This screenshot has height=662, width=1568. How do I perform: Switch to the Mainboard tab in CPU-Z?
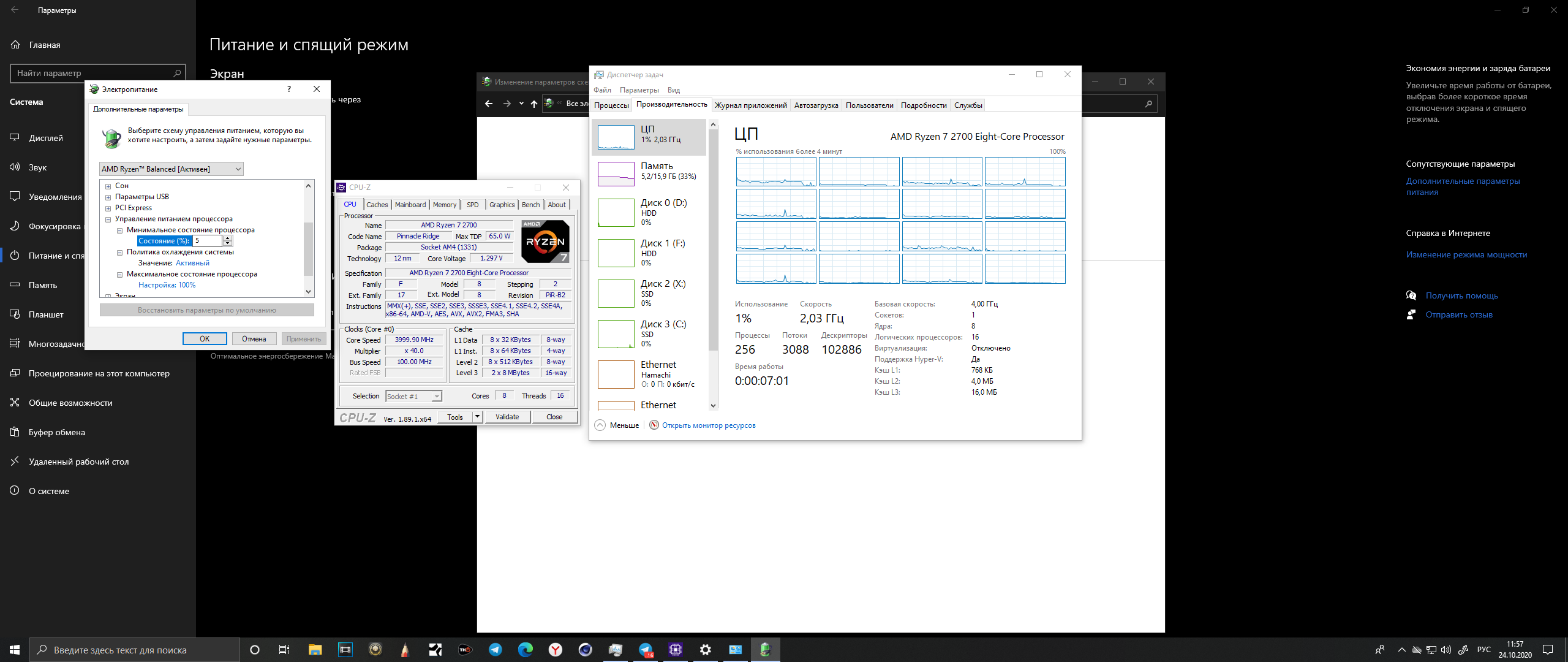pos(410,205)
